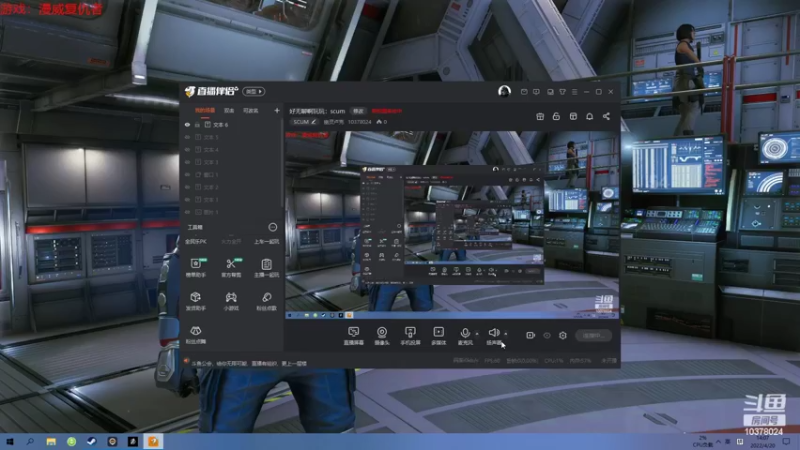
Task: Open the mini games (小游戏) gamepad tool
Action: click(x=231, y=301)
